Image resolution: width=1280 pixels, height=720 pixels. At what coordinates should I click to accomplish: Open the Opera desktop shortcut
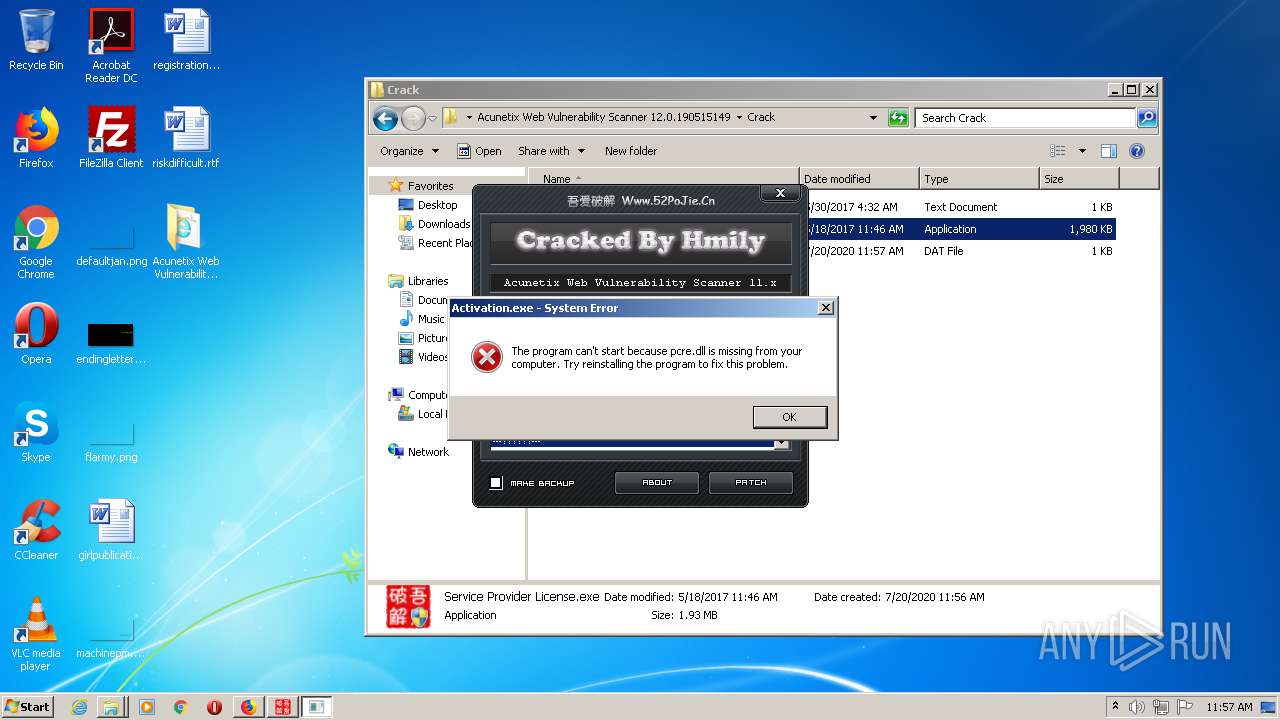[36, 334]
